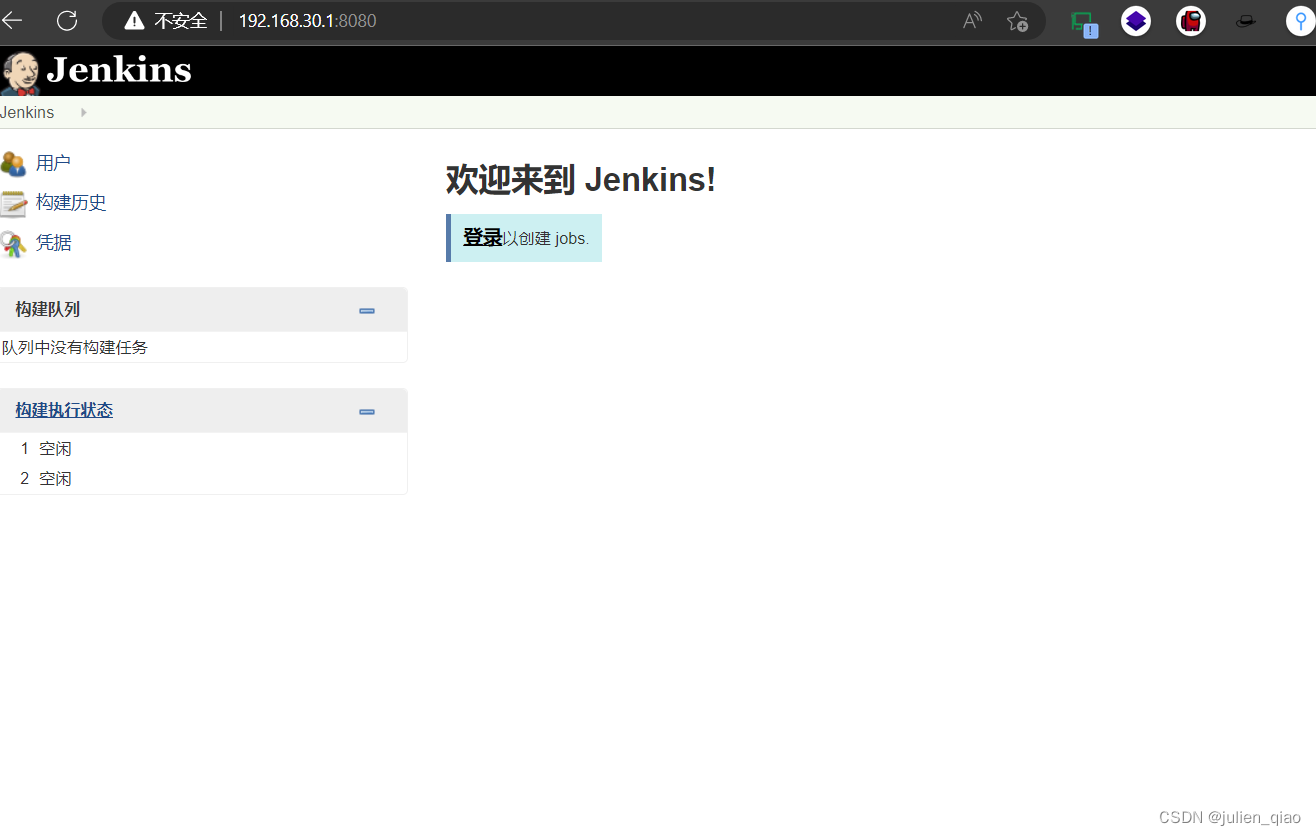The height and width of the screenshot is (836, 1316).
Task: Click the red character extension icon
Action: tap(1191, 21)
